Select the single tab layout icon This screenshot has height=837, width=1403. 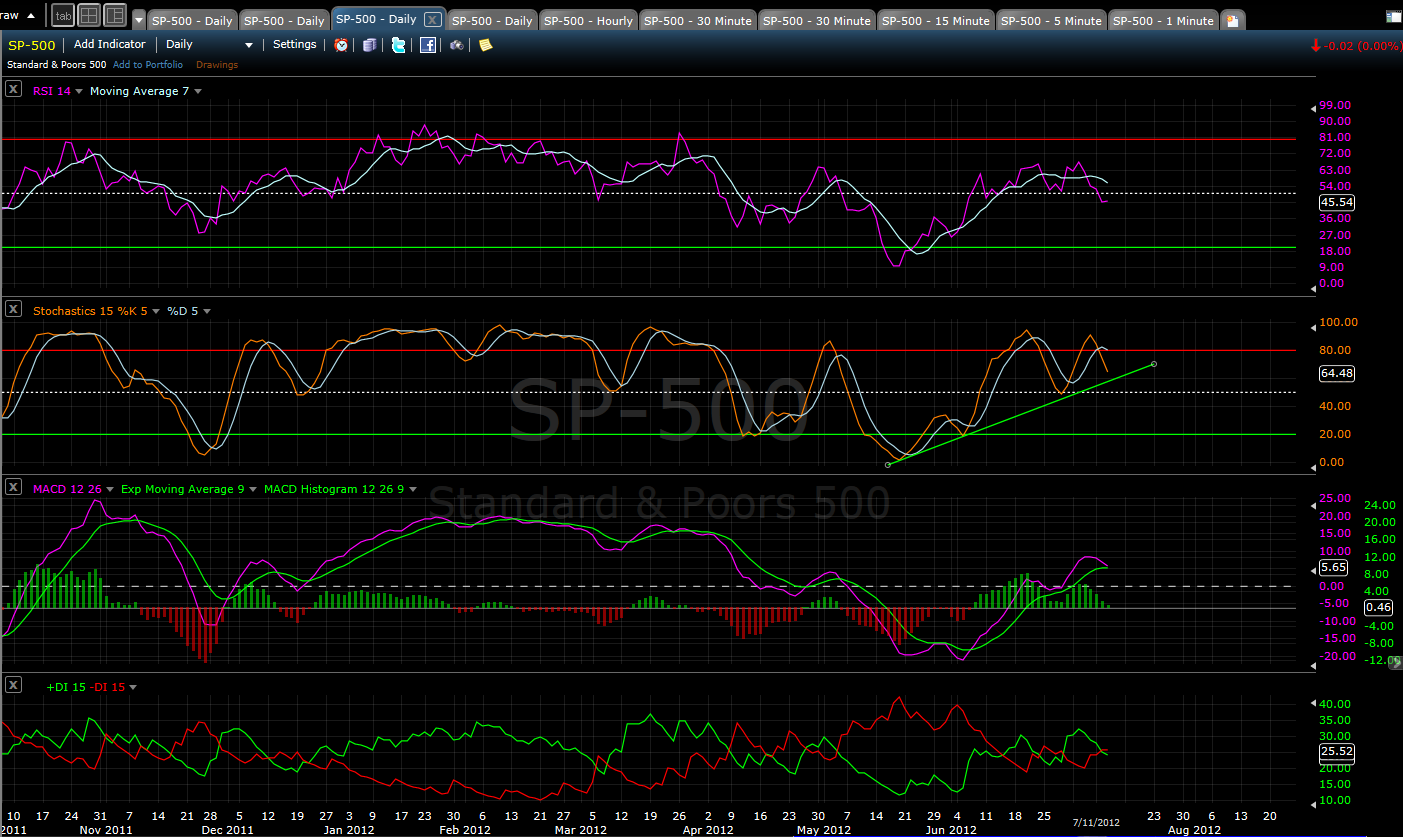[x=63, y=15]
